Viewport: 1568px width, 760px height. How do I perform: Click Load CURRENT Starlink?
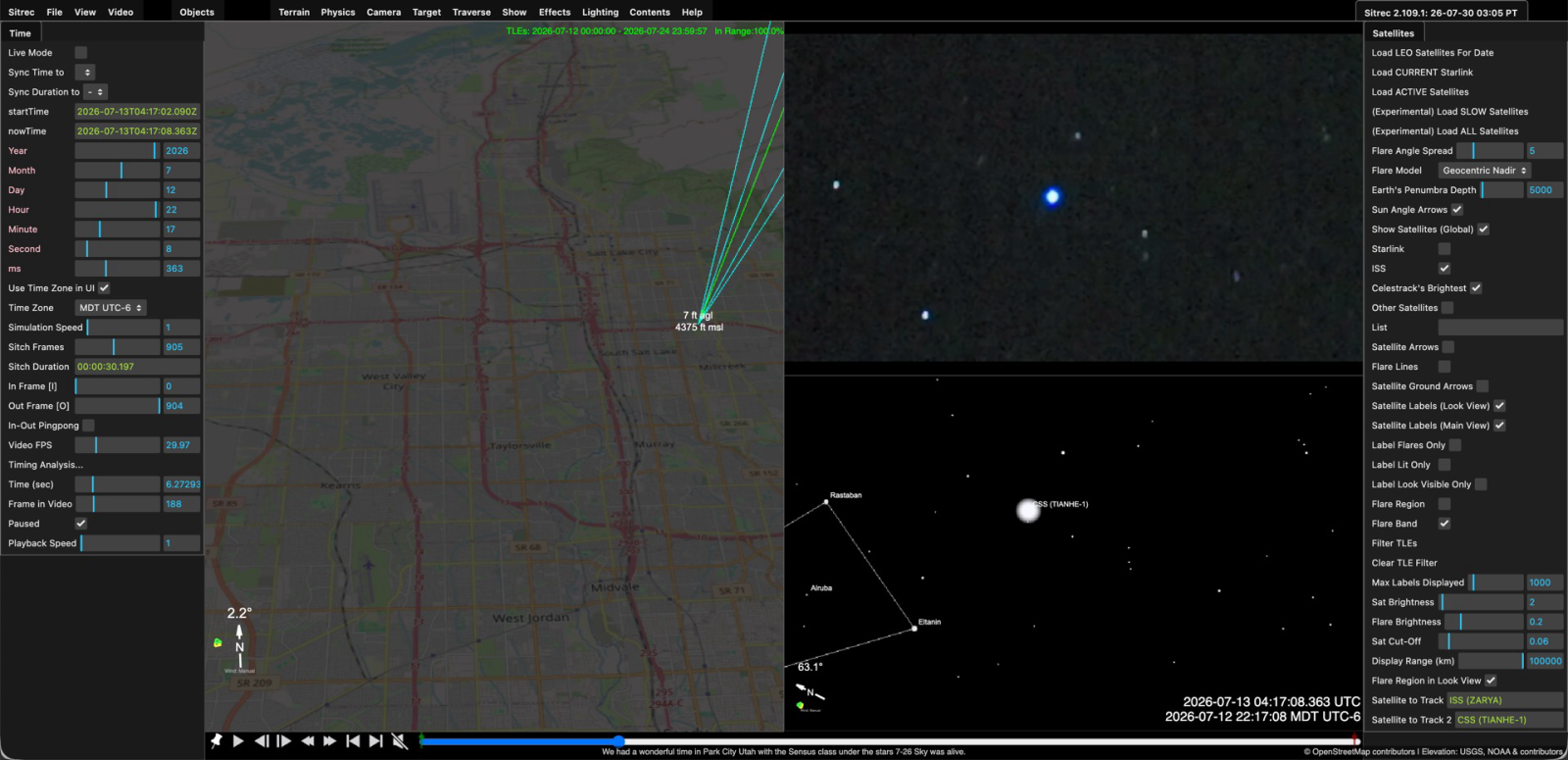coord(1422,73)
